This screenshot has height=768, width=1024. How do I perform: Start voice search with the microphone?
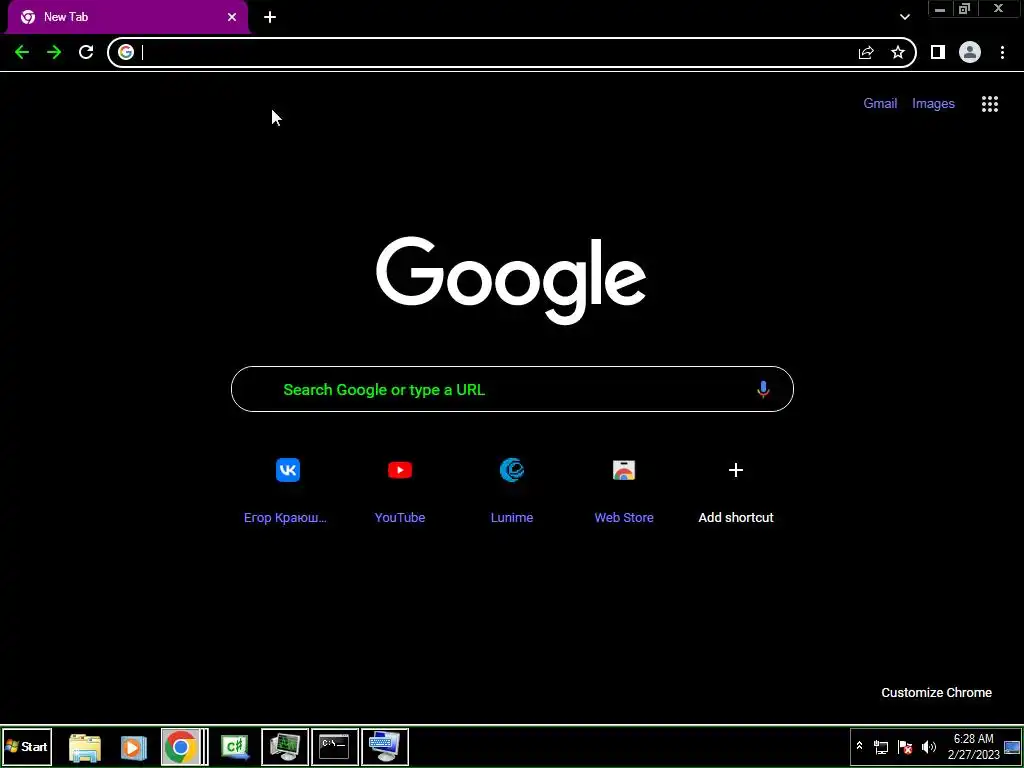763,390
